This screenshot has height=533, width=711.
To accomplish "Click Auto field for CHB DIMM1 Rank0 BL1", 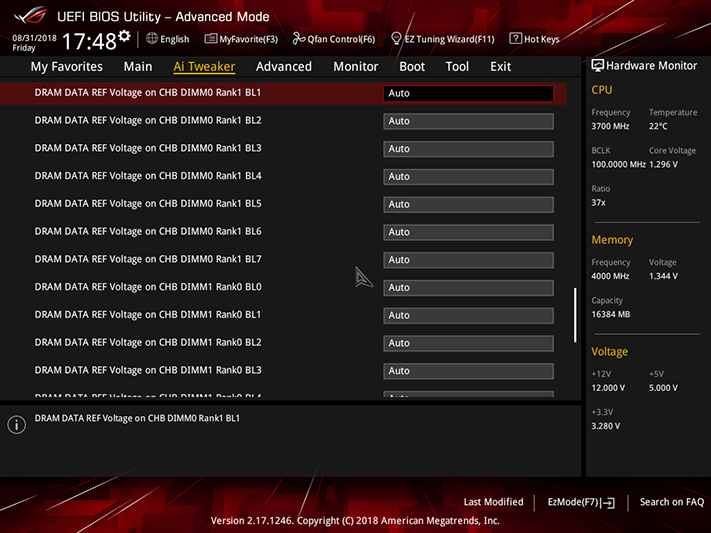I will [468, 315].
